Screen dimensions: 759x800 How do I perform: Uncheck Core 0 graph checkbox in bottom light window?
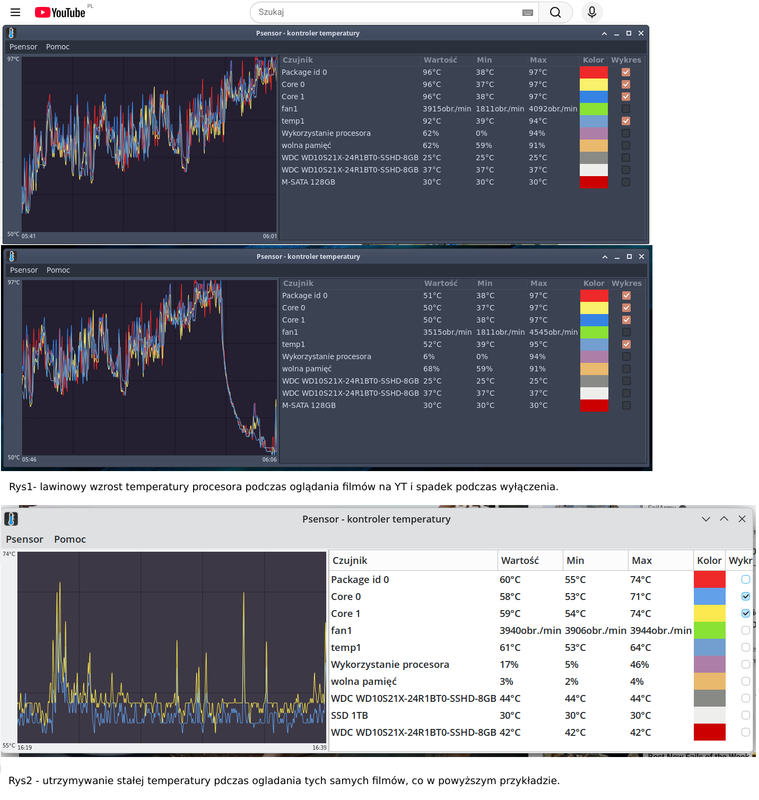[x=746, y=596]
